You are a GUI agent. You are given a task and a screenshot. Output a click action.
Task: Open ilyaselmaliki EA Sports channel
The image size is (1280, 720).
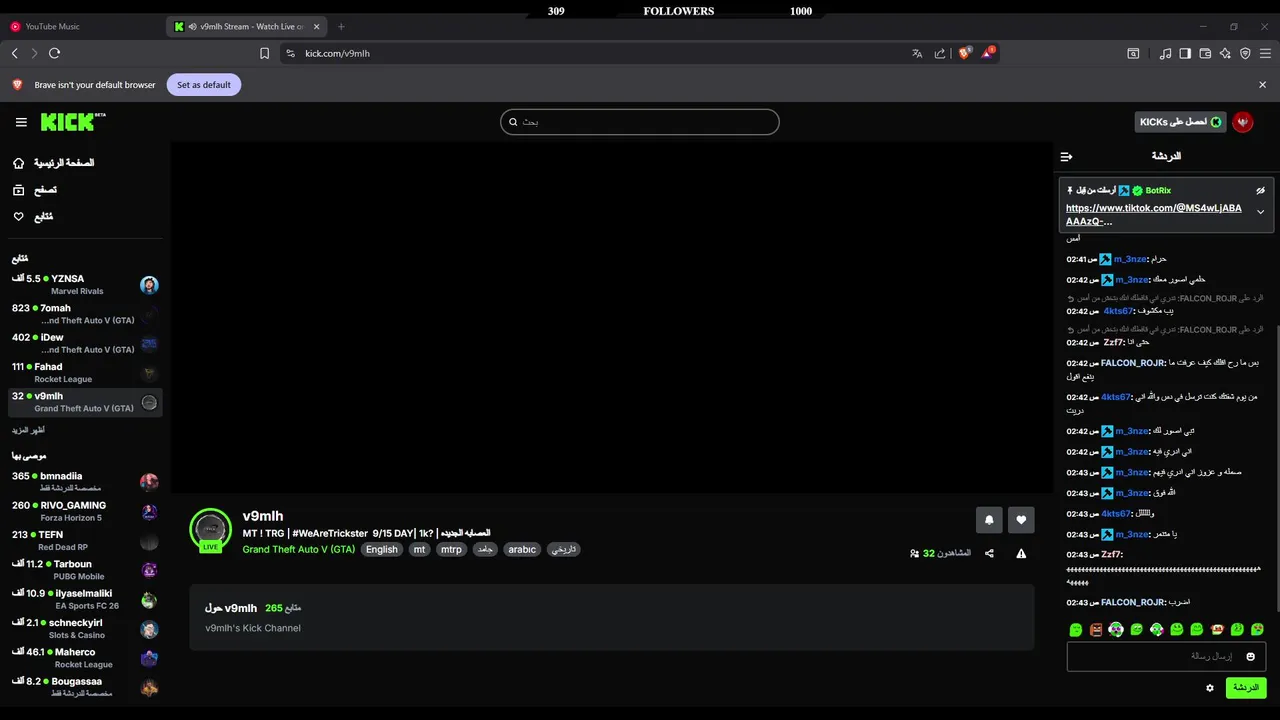(x=85, y=599)
